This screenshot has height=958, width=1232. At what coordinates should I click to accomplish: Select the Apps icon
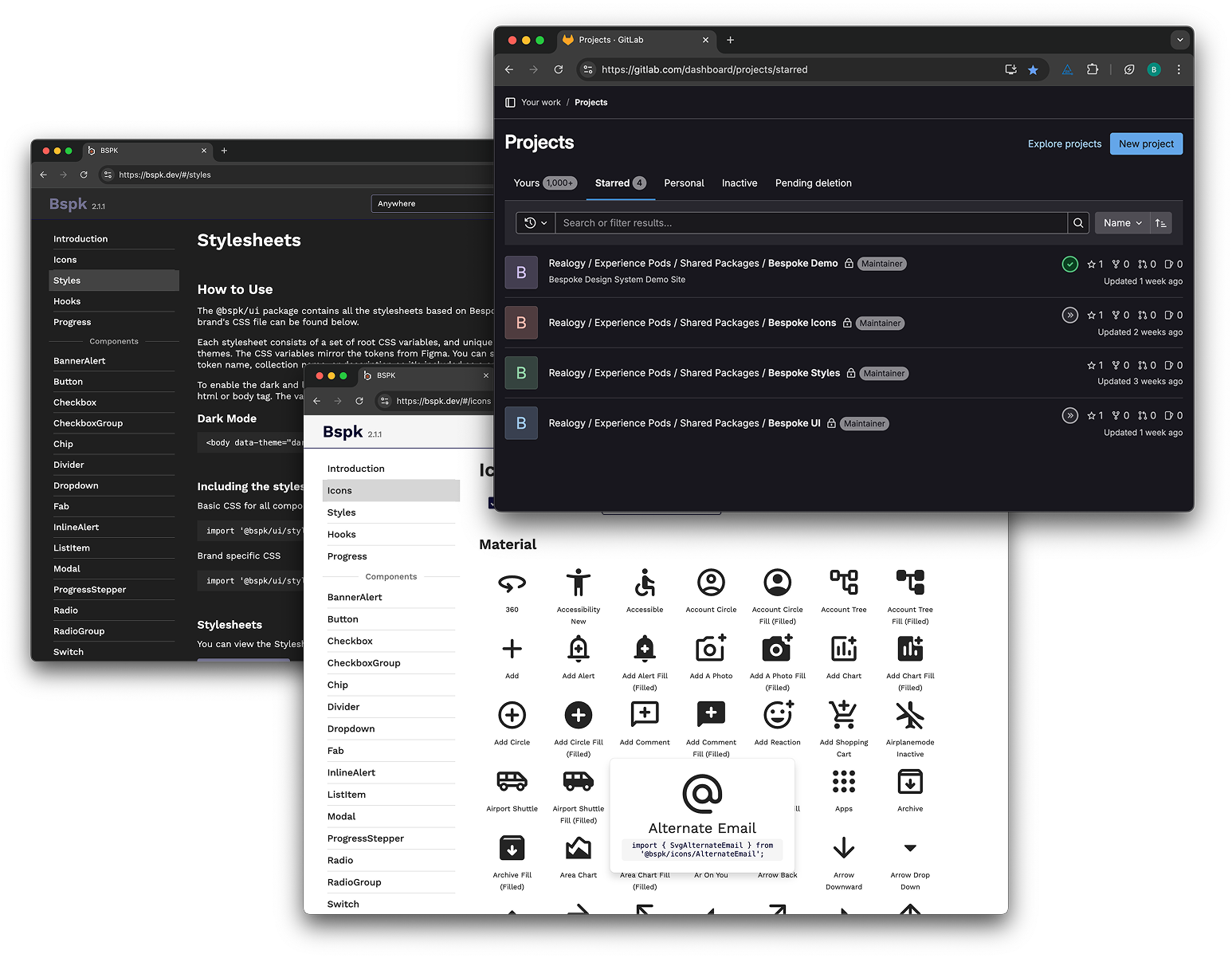(x=843, y=781)
